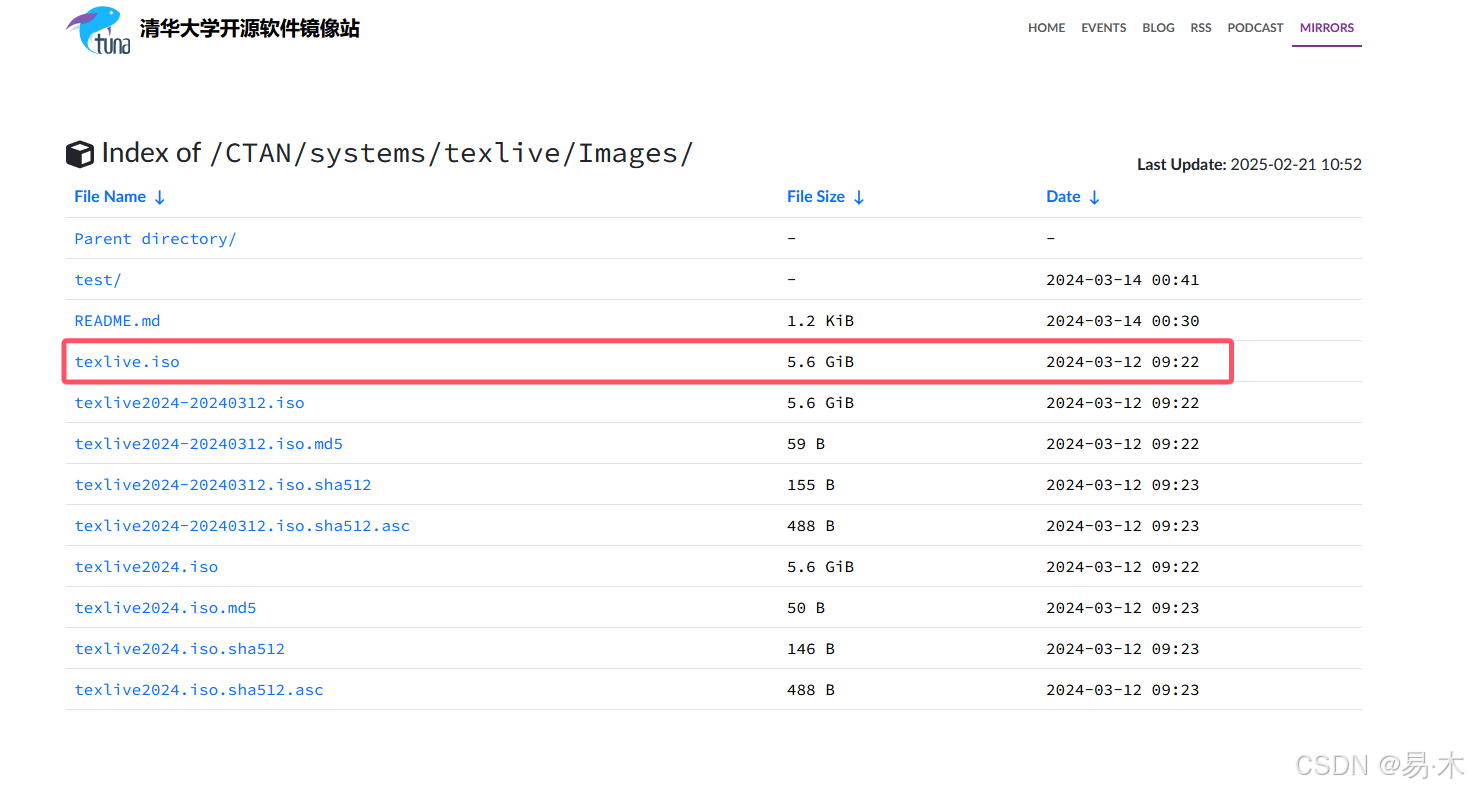Click the sort arrow next to File Name
Screen dimensions: 1469x791
coord(160,197)
